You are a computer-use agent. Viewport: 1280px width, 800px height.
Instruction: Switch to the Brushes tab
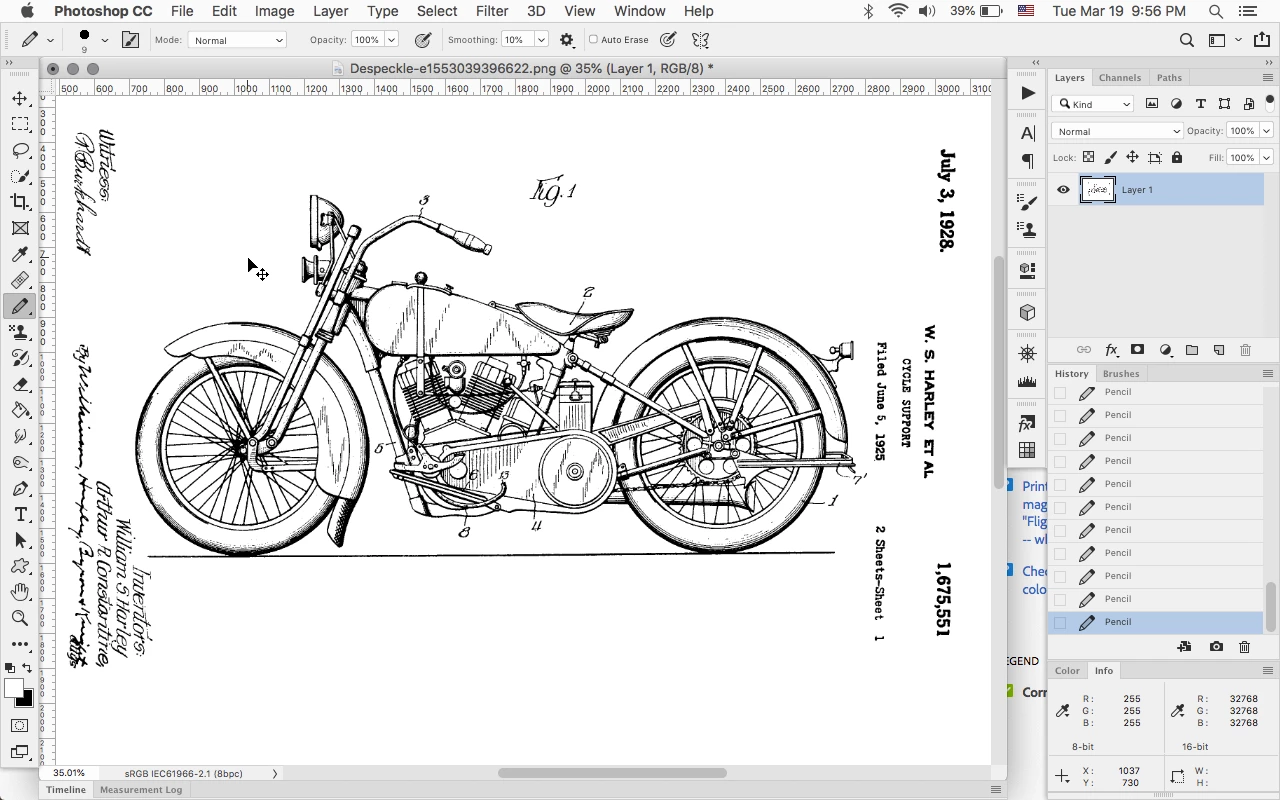pos(1121,373)
